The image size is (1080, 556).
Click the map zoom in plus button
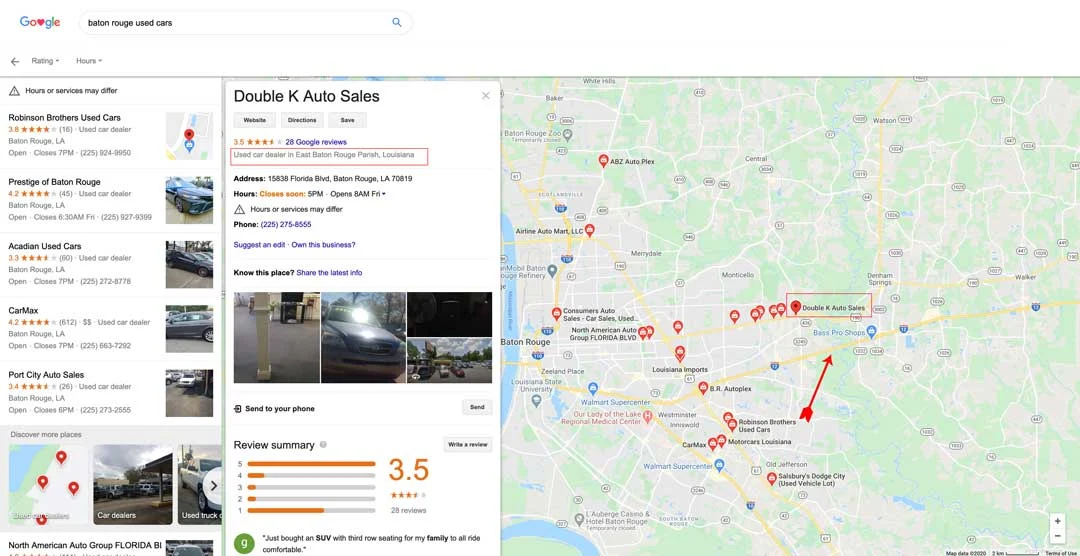[1057, 522]
